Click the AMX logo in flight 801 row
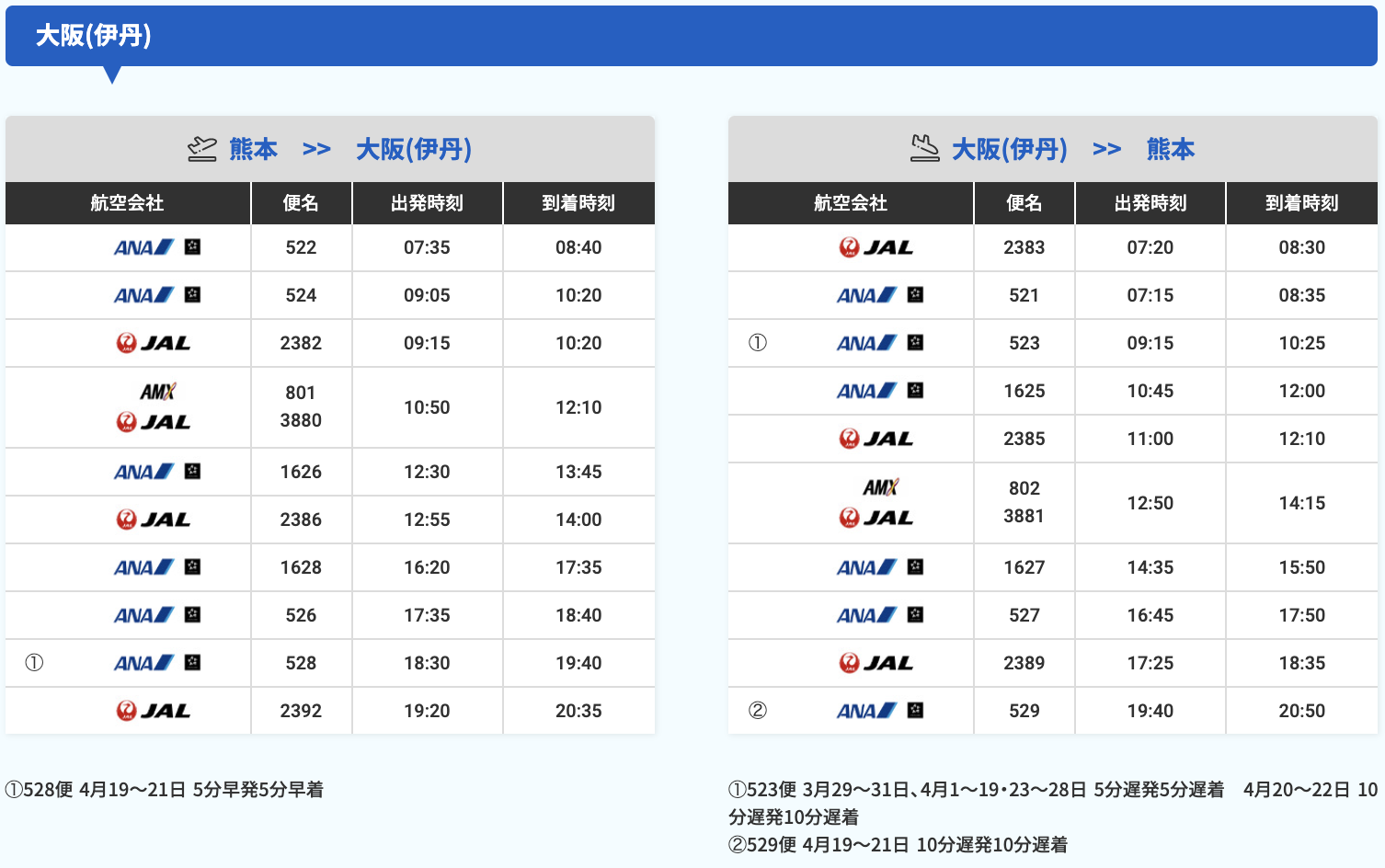The height and width of the screenshot is (868, 1385). (x=157, y=392)
